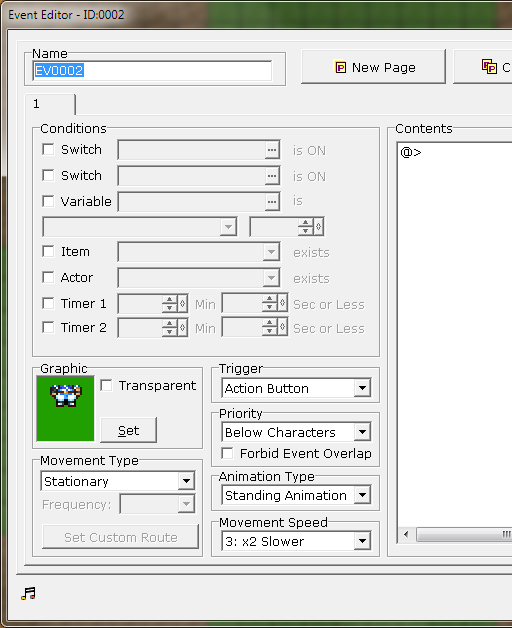Viewport: 512px width, 628px height.
Task: Toggle Forbid Event Overlap checkbox
Action: pyautogui.click(x=227, y=453)
